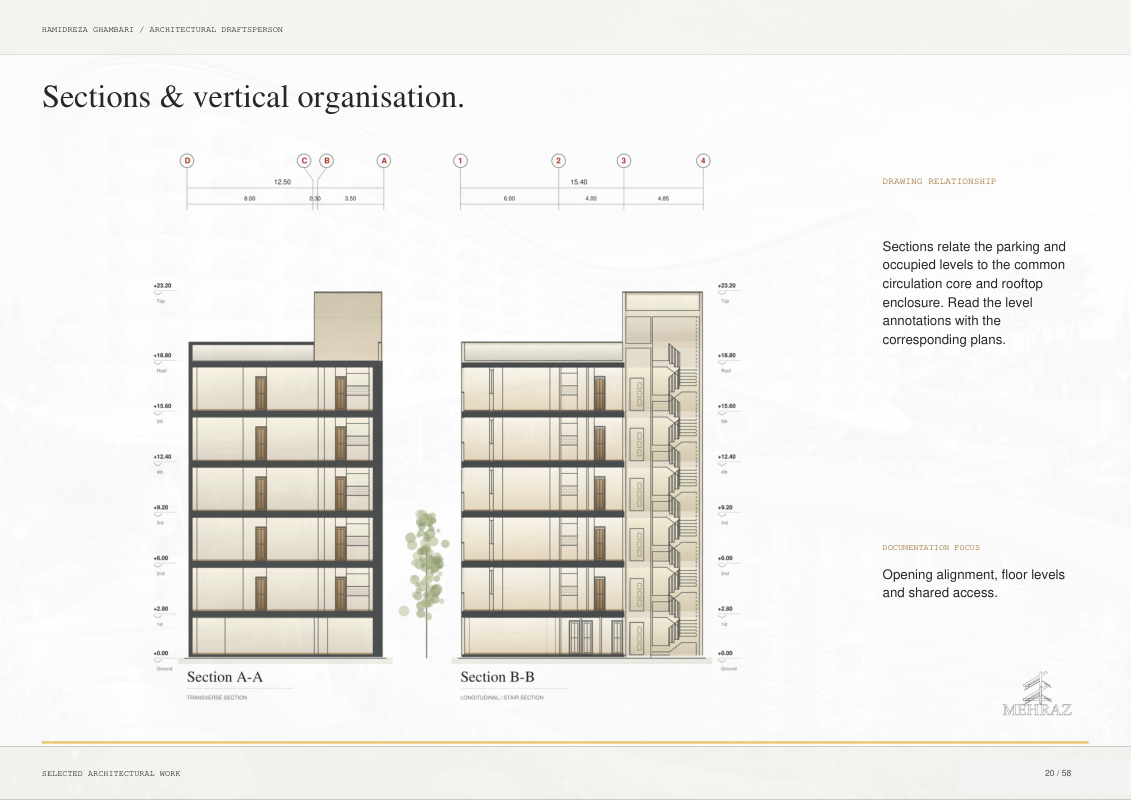Select grid marker 3 circle
This screenshot has width=1132, height=800.
point(624,161)
